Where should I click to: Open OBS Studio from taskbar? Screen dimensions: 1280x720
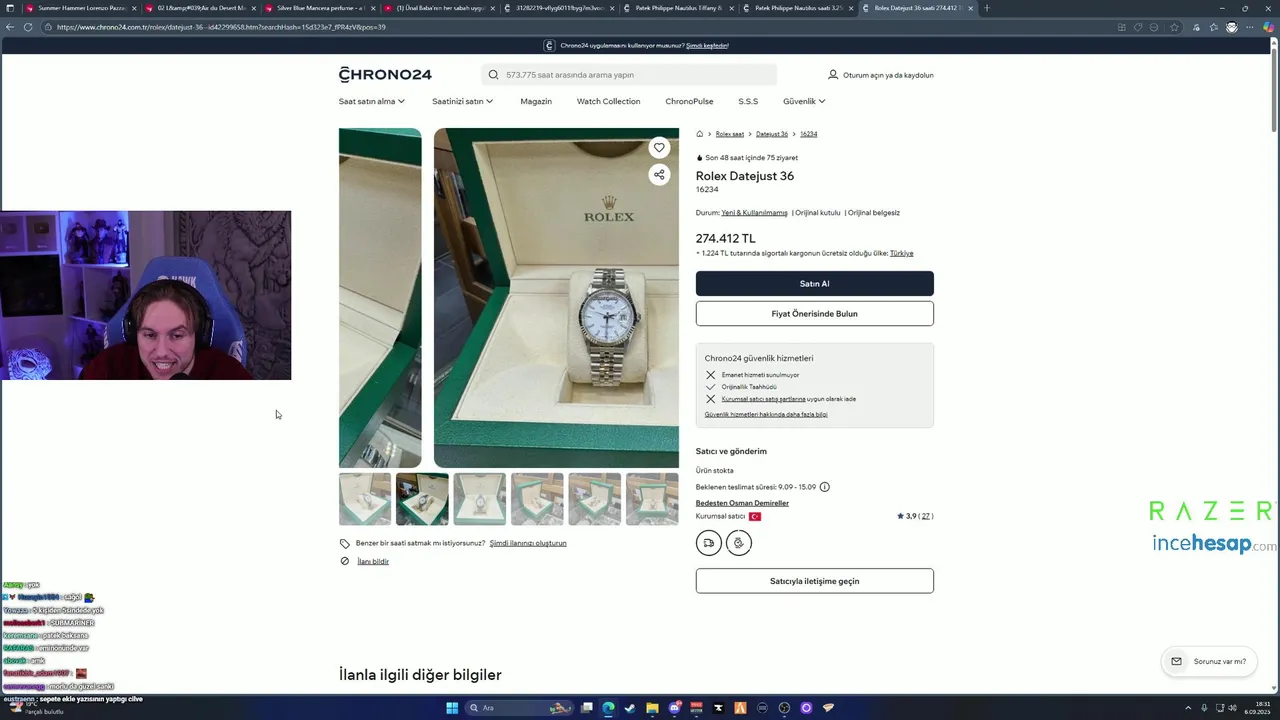pos(784,708)
